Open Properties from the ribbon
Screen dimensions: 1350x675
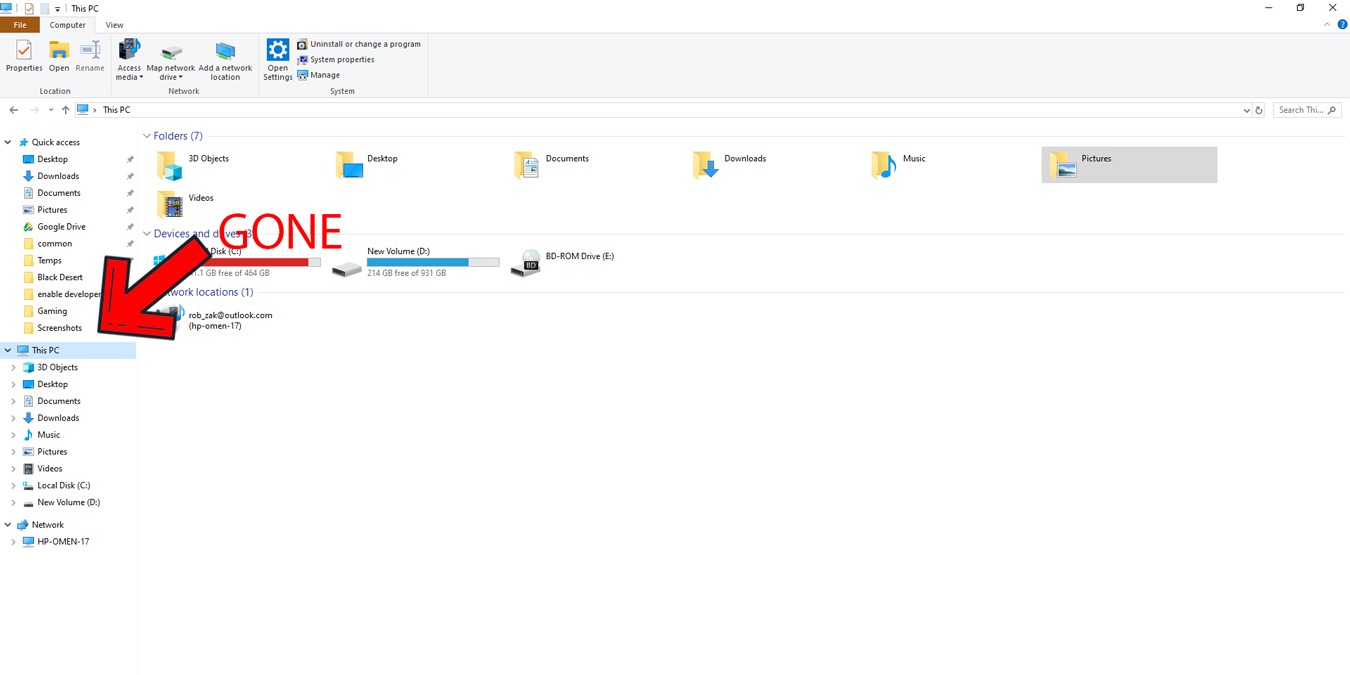(x=23, y=57)
